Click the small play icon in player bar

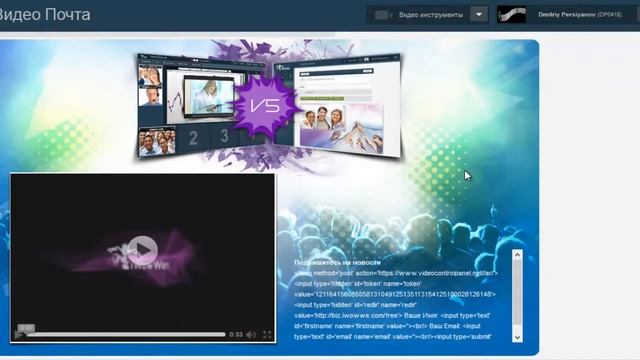coord(19,335)
